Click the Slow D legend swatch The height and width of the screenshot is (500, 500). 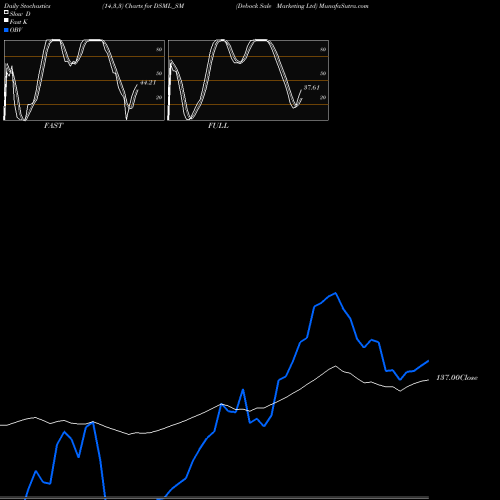[6, 12]
